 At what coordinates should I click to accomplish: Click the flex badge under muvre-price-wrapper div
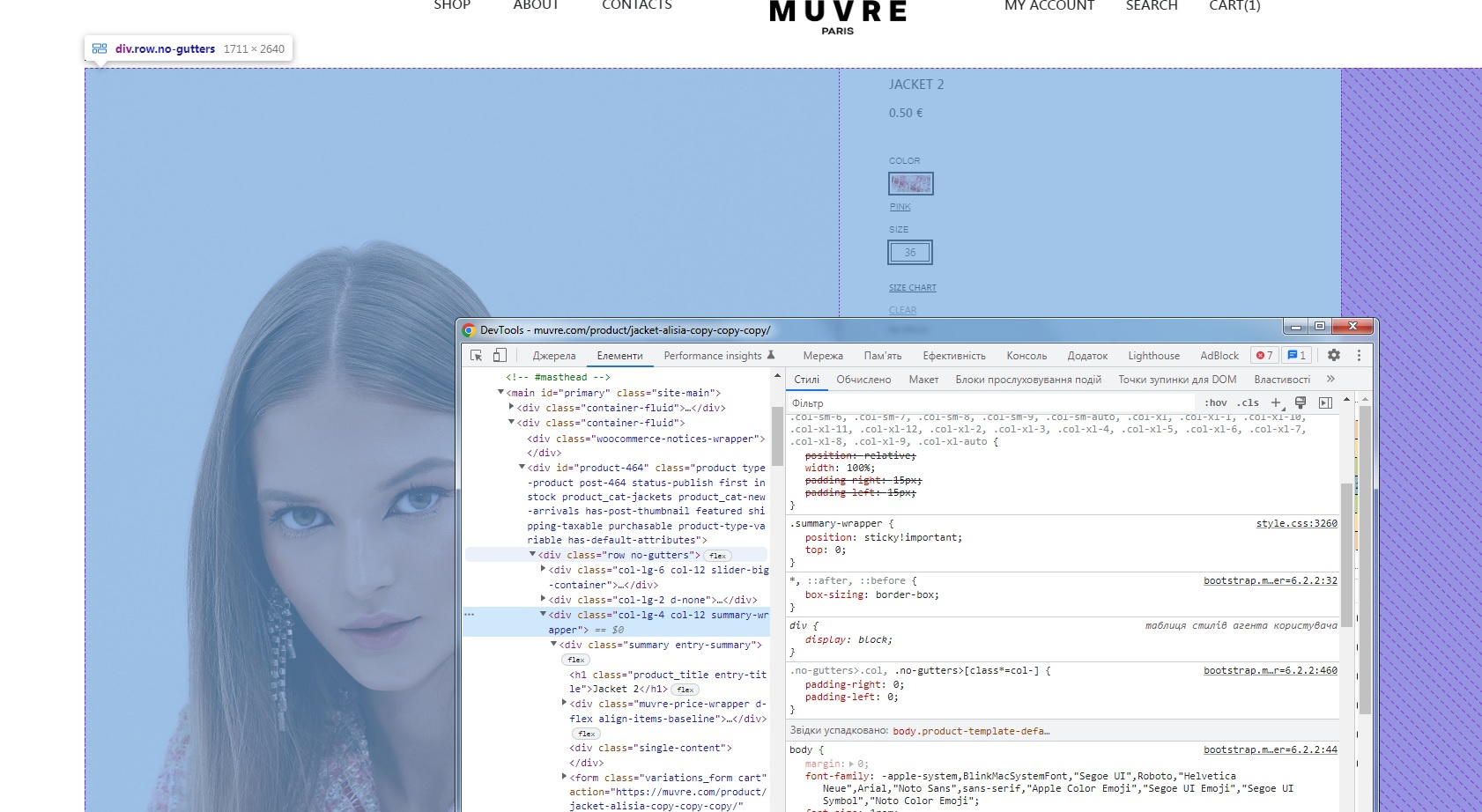click(x=587, y=734)
